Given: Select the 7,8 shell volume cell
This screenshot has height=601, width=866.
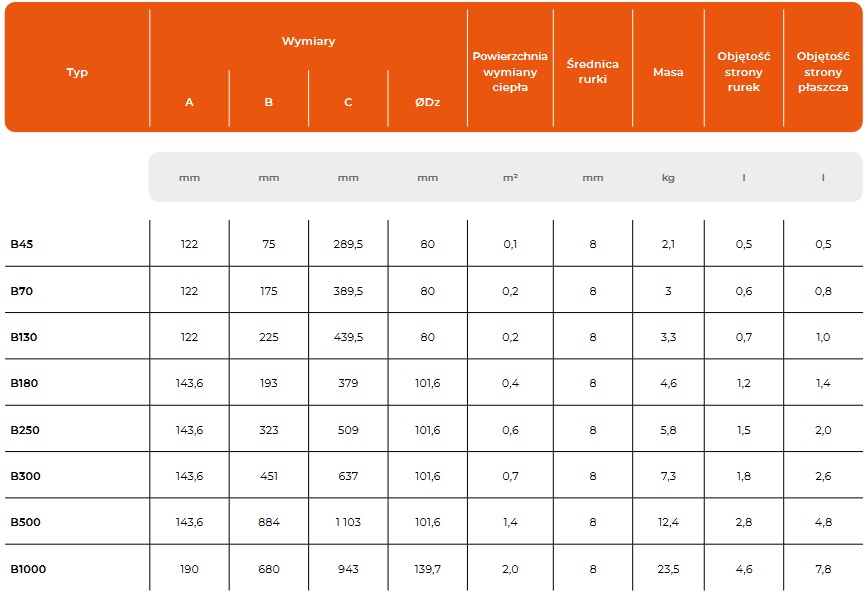Looking at the screenshot, I should (823, 569).
